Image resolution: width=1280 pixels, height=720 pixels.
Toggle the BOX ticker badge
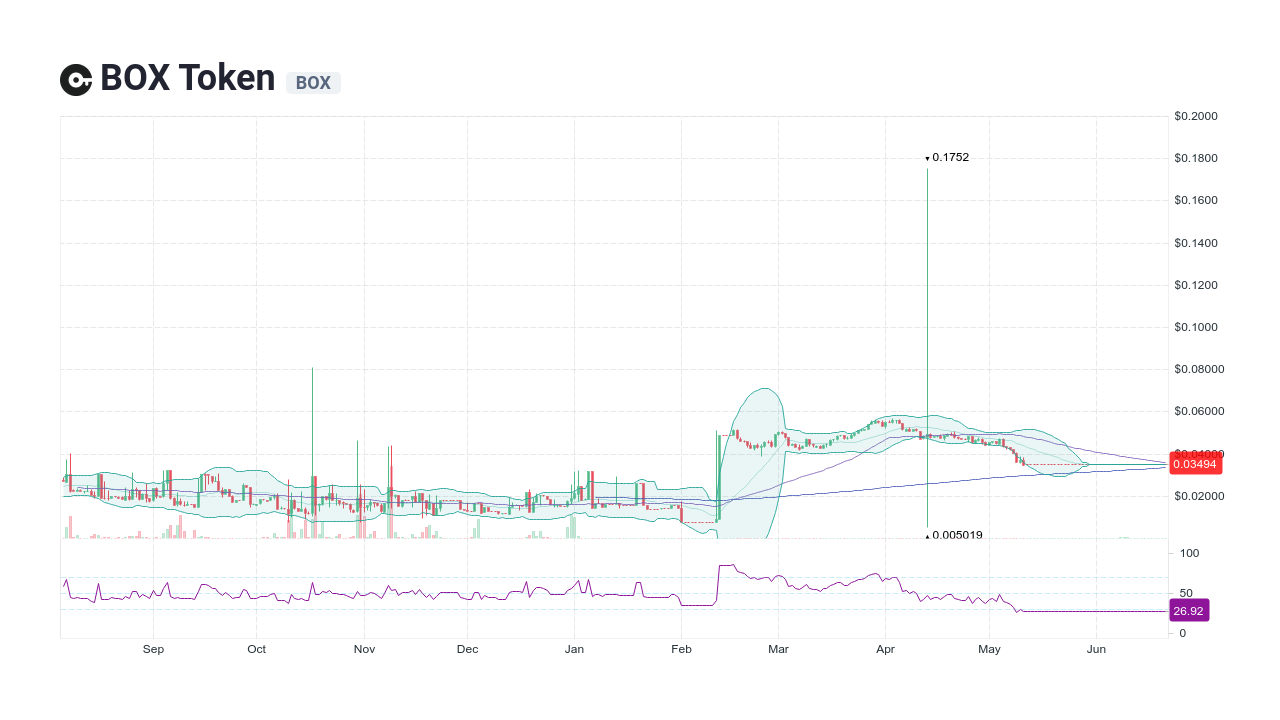click(313, 82)
